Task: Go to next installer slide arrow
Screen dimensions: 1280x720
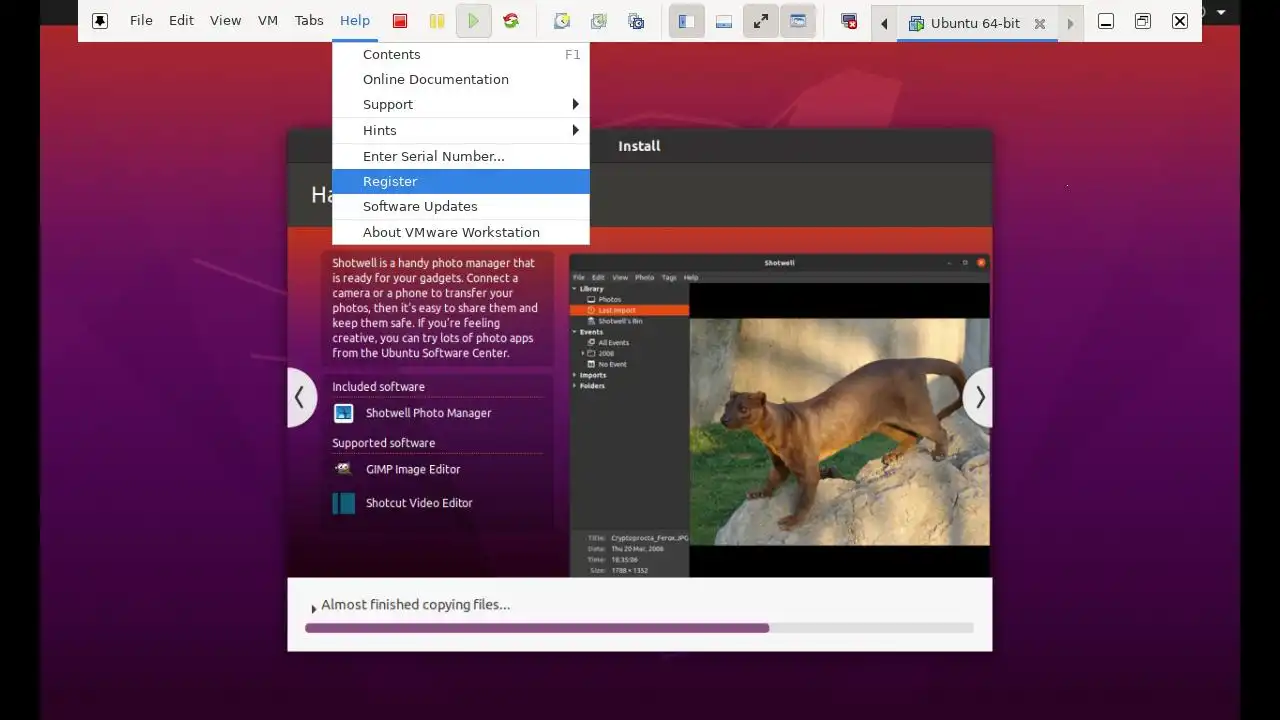Action: click(979, 397)
